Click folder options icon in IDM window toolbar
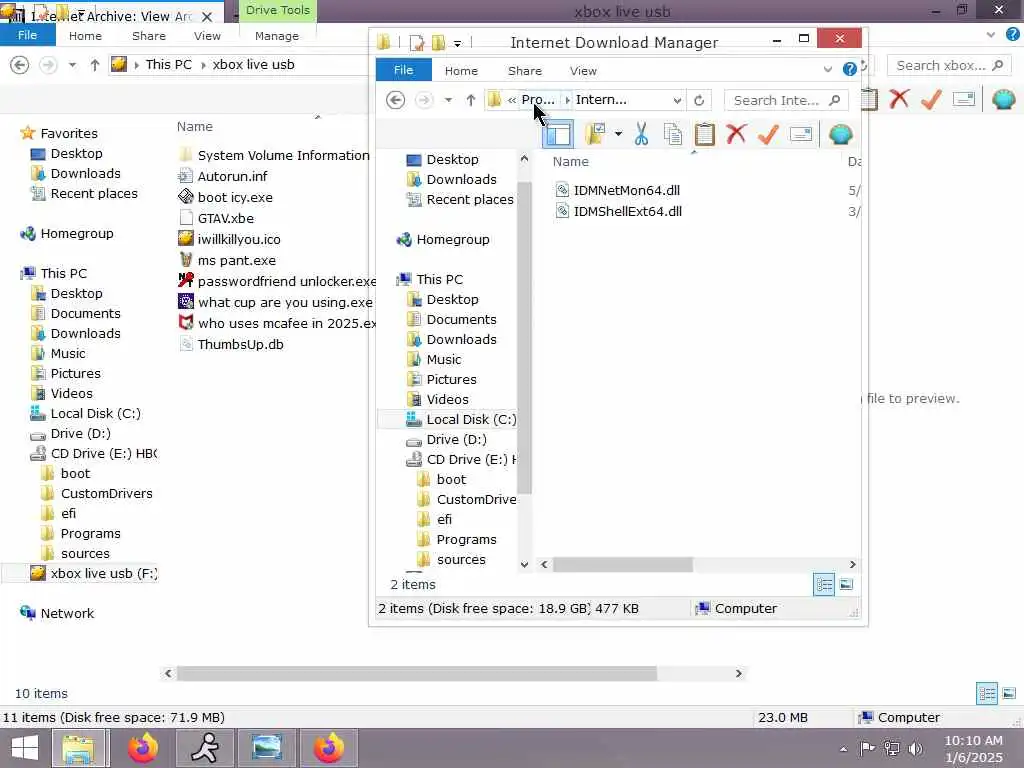Image resolution: width=1024 pixels, height=768 pixels. click(596, 135)
